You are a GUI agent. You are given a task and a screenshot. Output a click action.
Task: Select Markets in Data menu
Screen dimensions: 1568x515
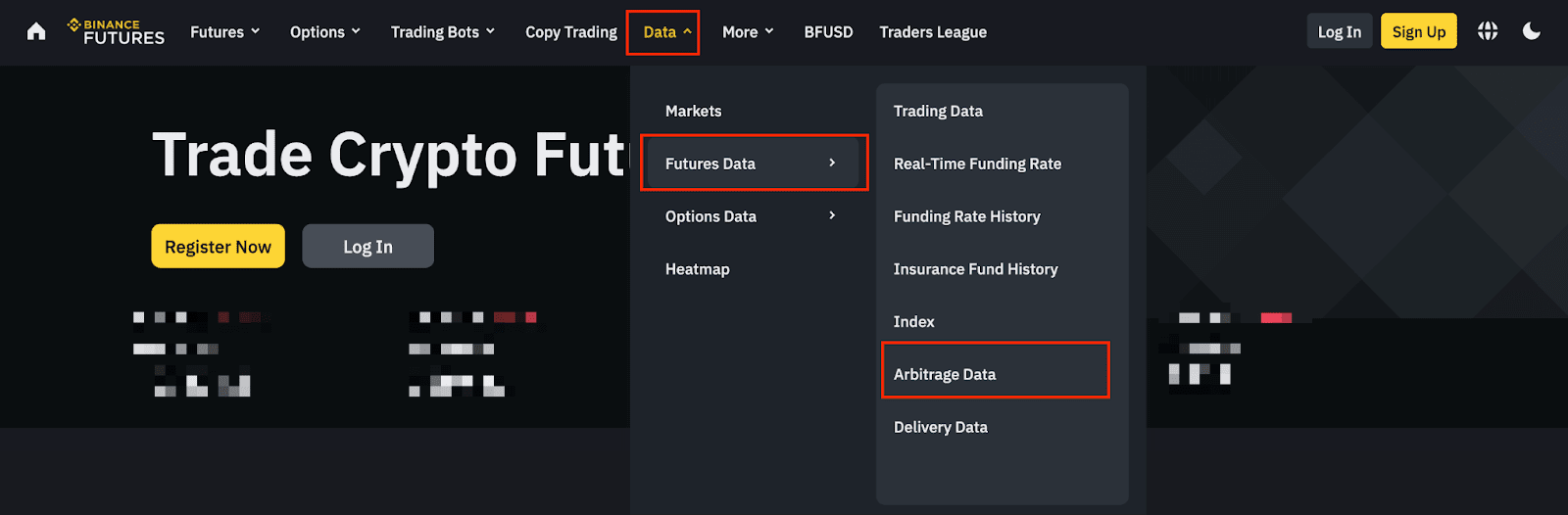tap(694, 111)
